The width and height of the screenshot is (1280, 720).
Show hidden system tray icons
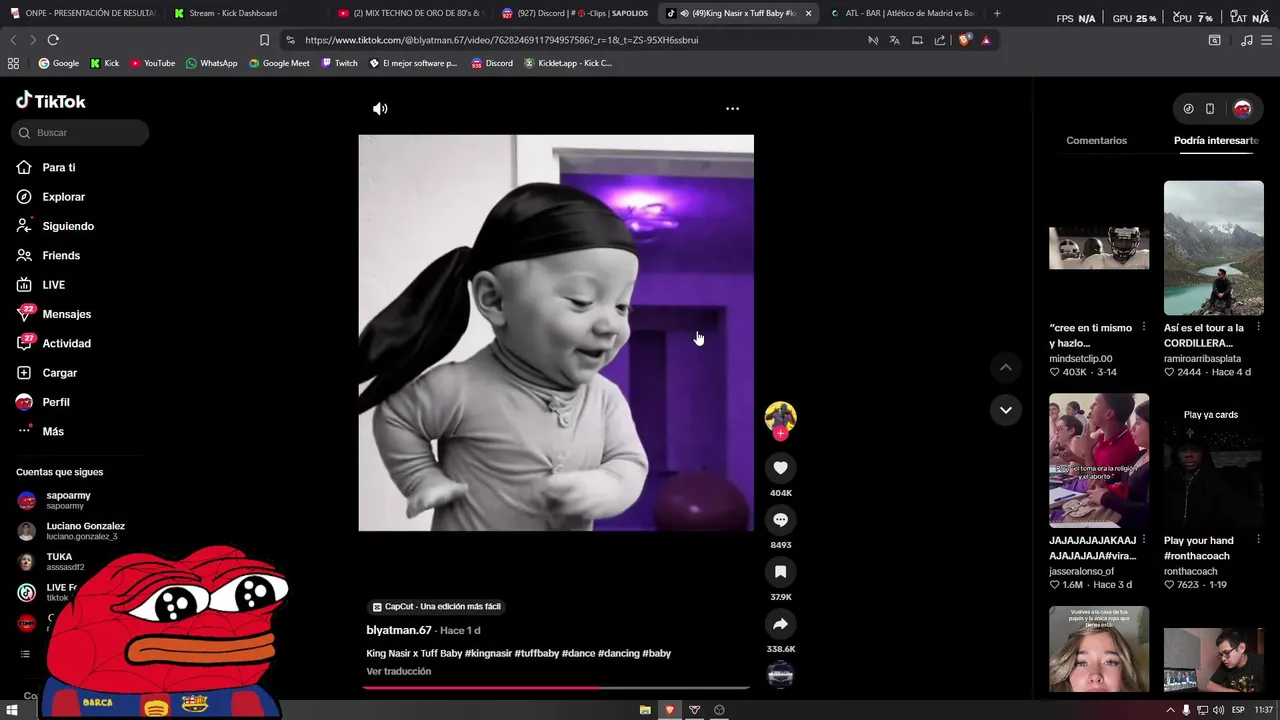pyautogui.click(x=1170, y=710)
